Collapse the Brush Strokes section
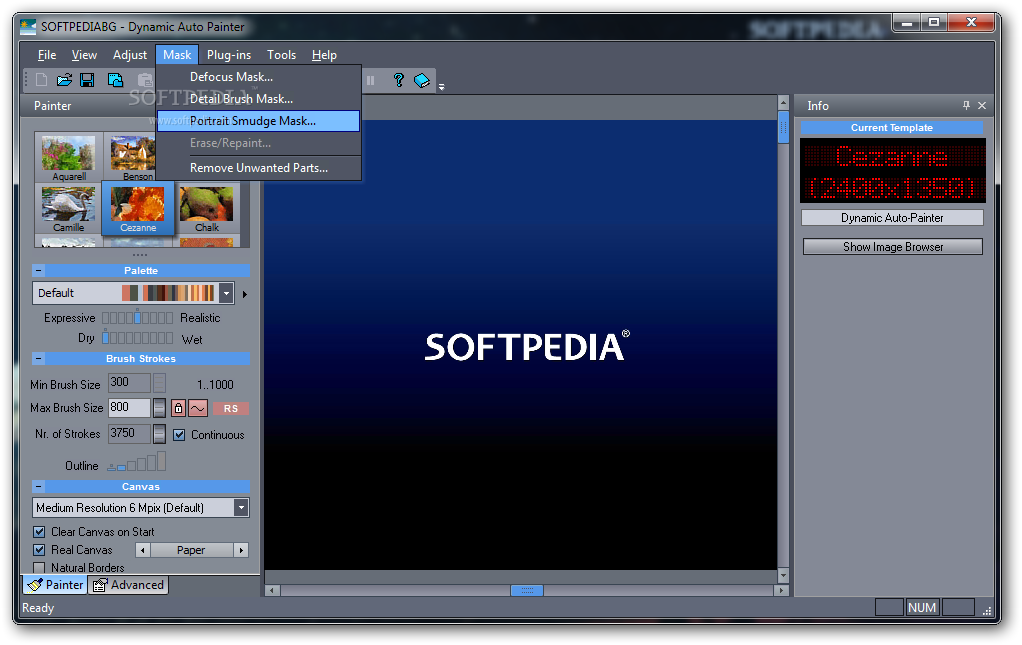The width and height of the screenshot is (1022, 645). pyautogui.click(x=38, y=358)
